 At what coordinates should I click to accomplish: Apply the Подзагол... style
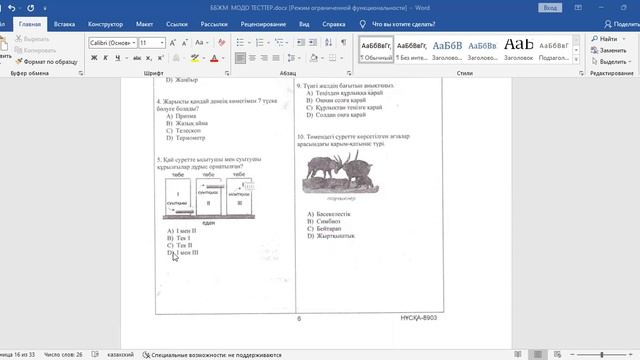tap(554, 50)
